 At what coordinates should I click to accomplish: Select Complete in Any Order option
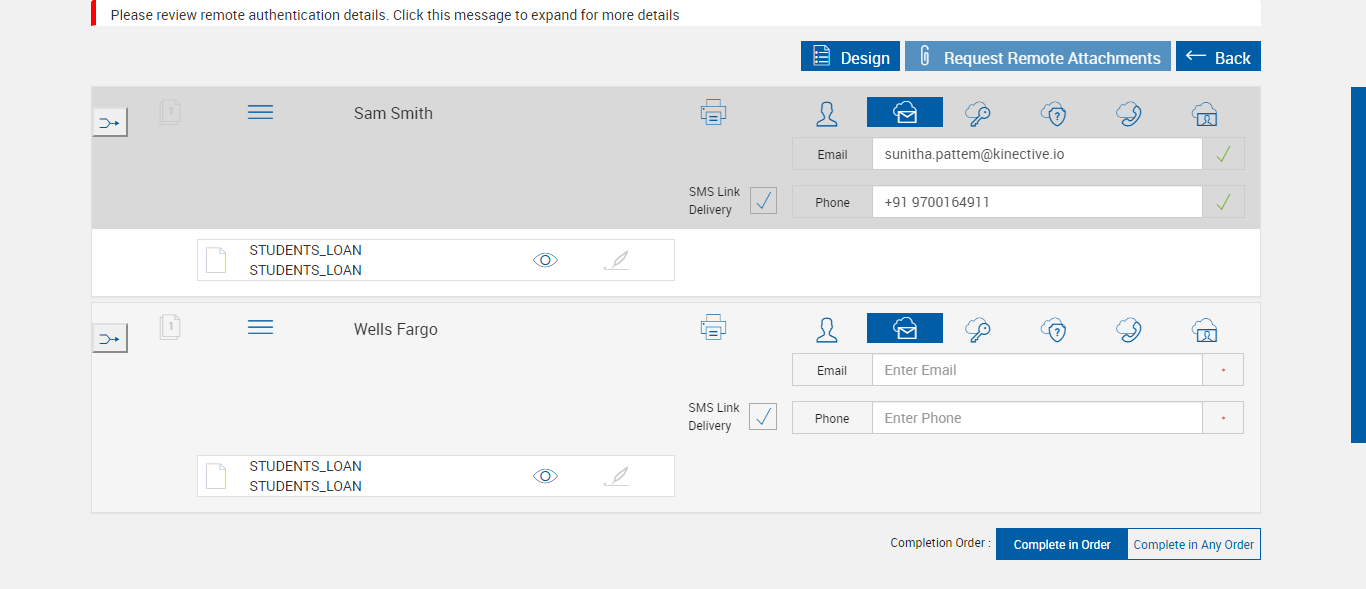click(x=1193, y=545)
